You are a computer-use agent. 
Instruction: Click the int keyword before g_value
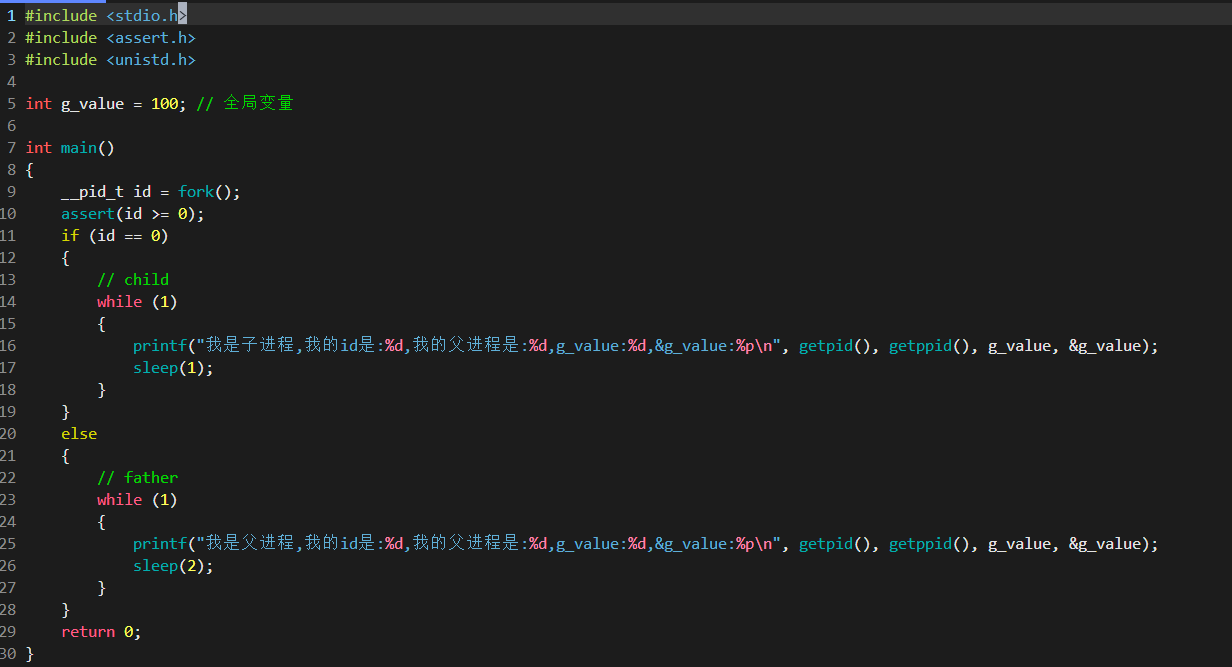[x=38, y=104]
